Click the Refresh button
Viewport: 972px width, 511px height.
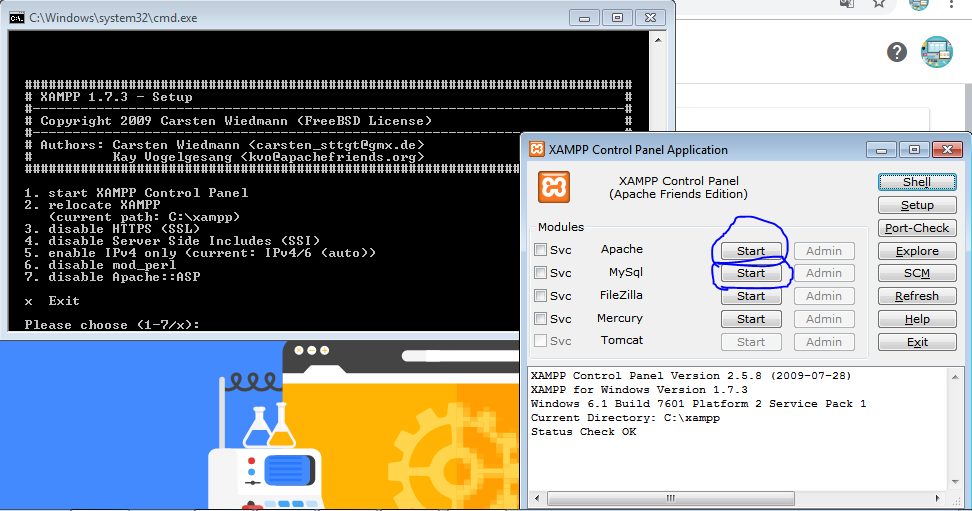917,296
